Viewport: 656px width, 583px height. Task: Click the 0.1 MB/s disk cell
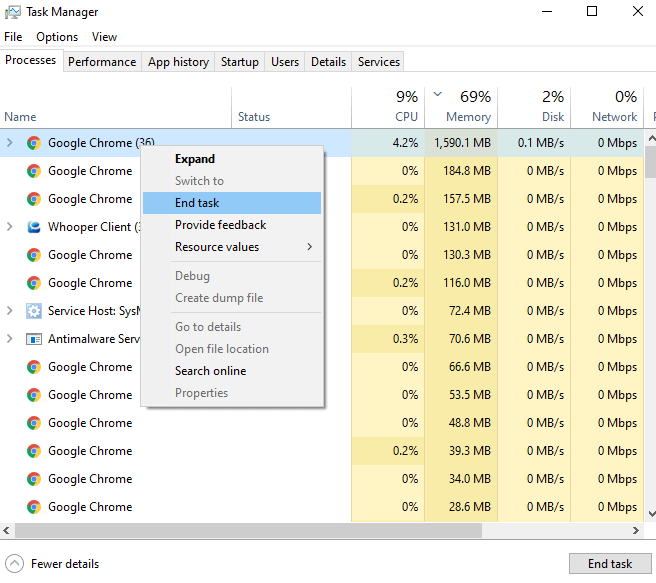pyautogui.click(x=534, y=143)
